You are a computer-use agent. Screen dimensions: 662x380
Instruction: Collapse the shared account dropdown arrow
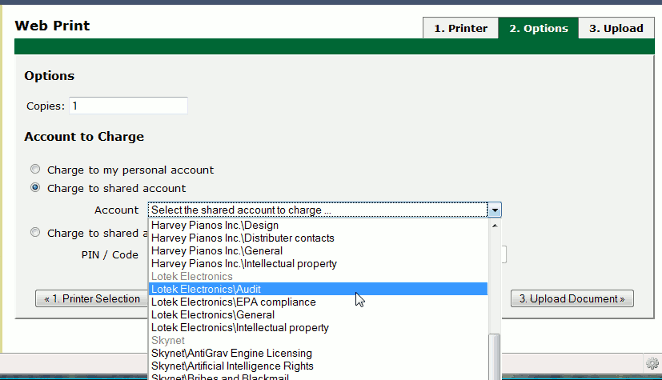click(x=494, y=210)
